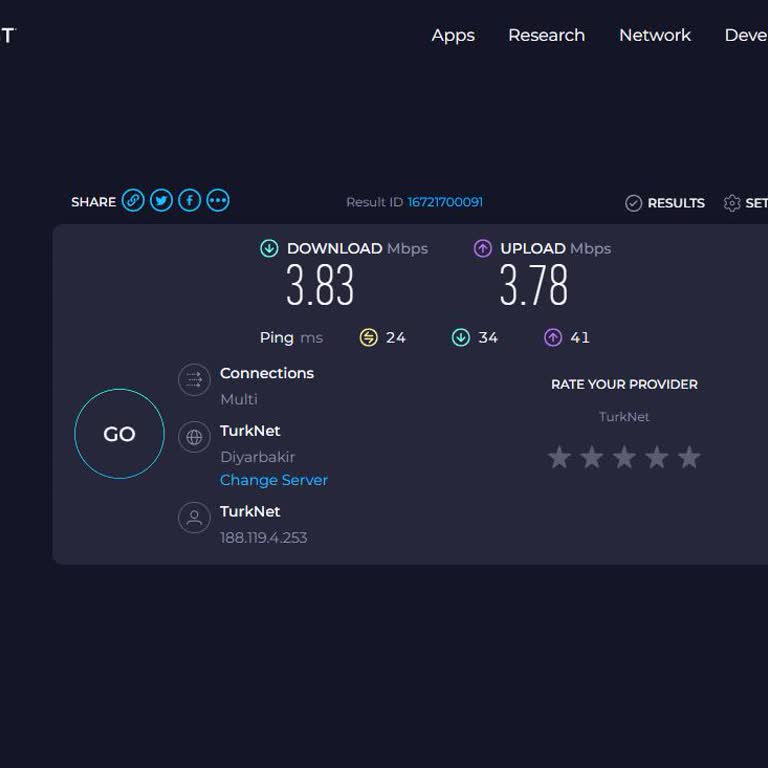Click the TurkNet server name above Diyarbakir
Screen dimensions: 768x768
250,431
